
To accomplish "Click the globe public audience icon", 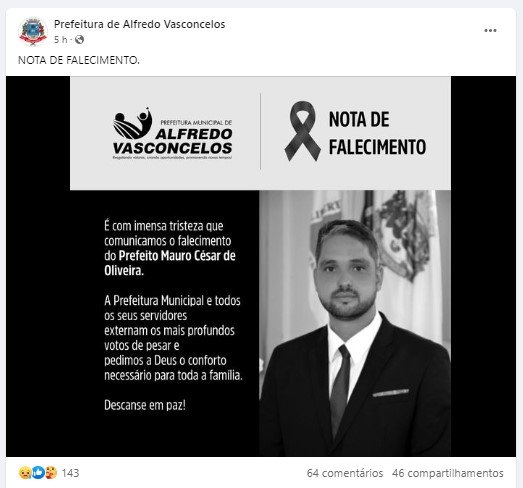I will click(x=79, y=40).
